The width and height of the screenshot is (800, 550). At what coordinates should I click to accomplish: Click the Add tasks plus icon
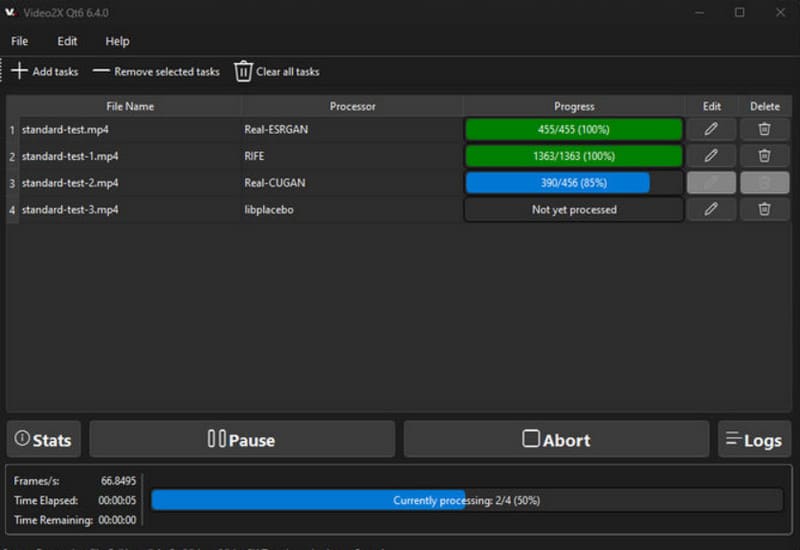20,71
